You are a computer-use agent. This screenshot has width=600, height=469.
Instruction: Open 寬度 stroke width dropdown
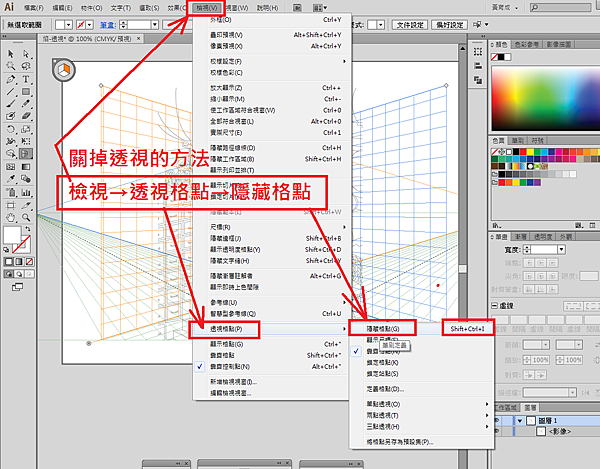pos(561,250)
